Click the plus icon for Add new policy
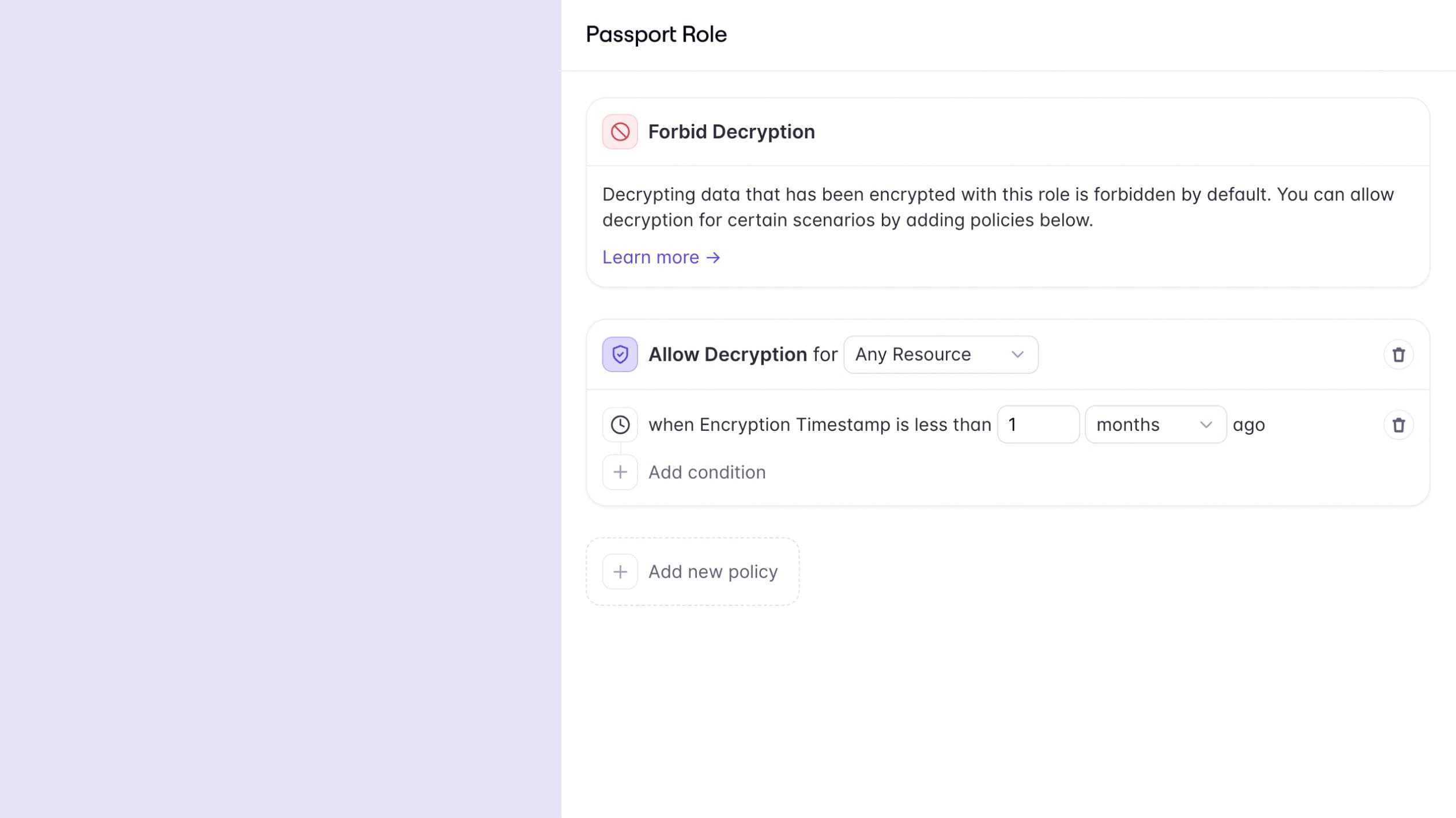 tap(620, 571)
